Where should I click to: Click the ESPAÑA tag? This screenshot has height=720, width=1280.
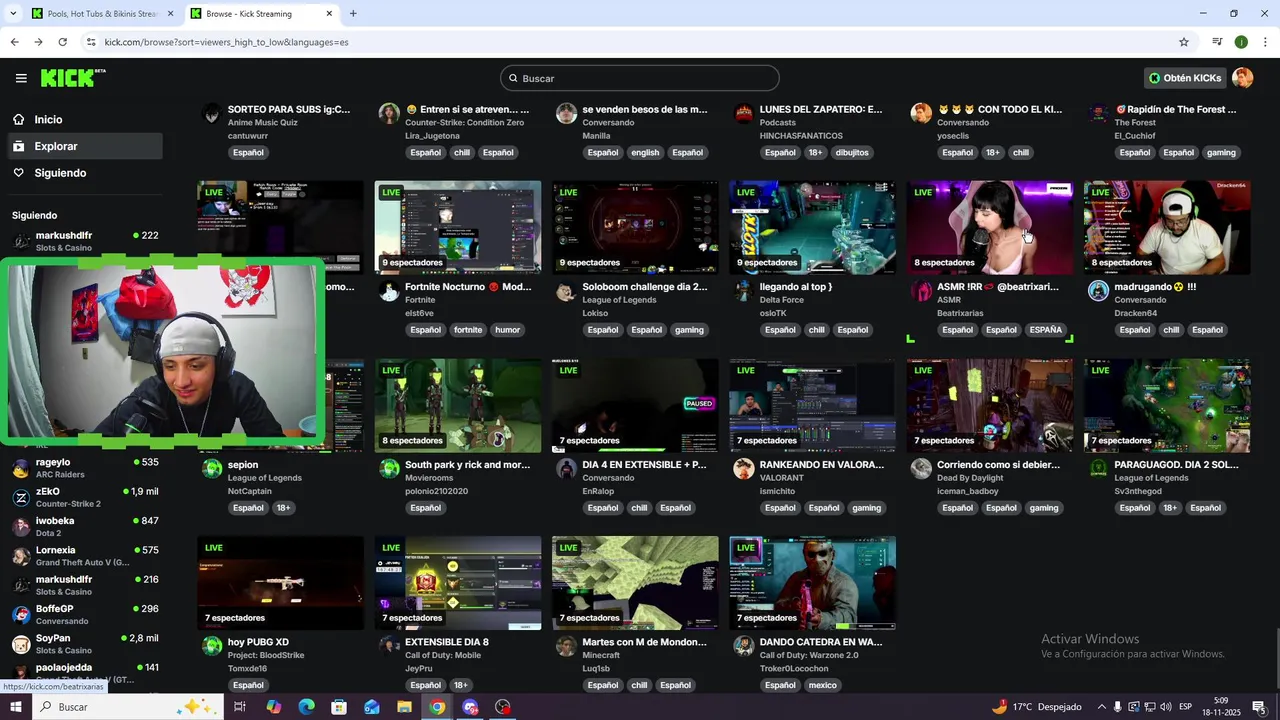coord(1046,330)
